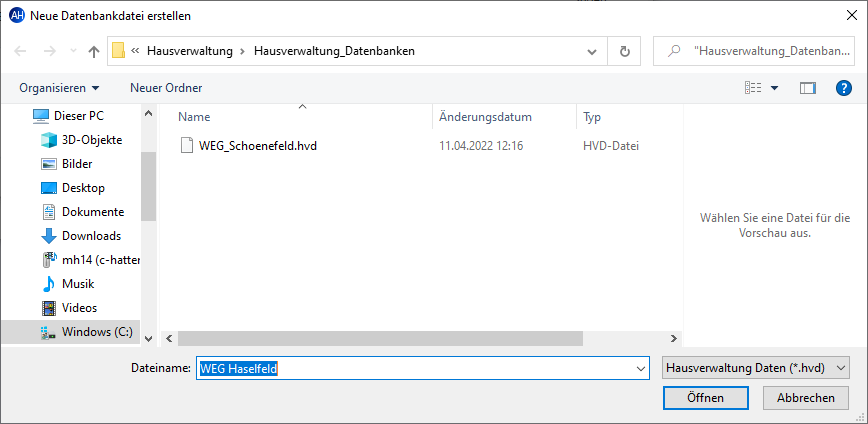Select 3D-Objekte in navigation pane

(x=91, y=140)
